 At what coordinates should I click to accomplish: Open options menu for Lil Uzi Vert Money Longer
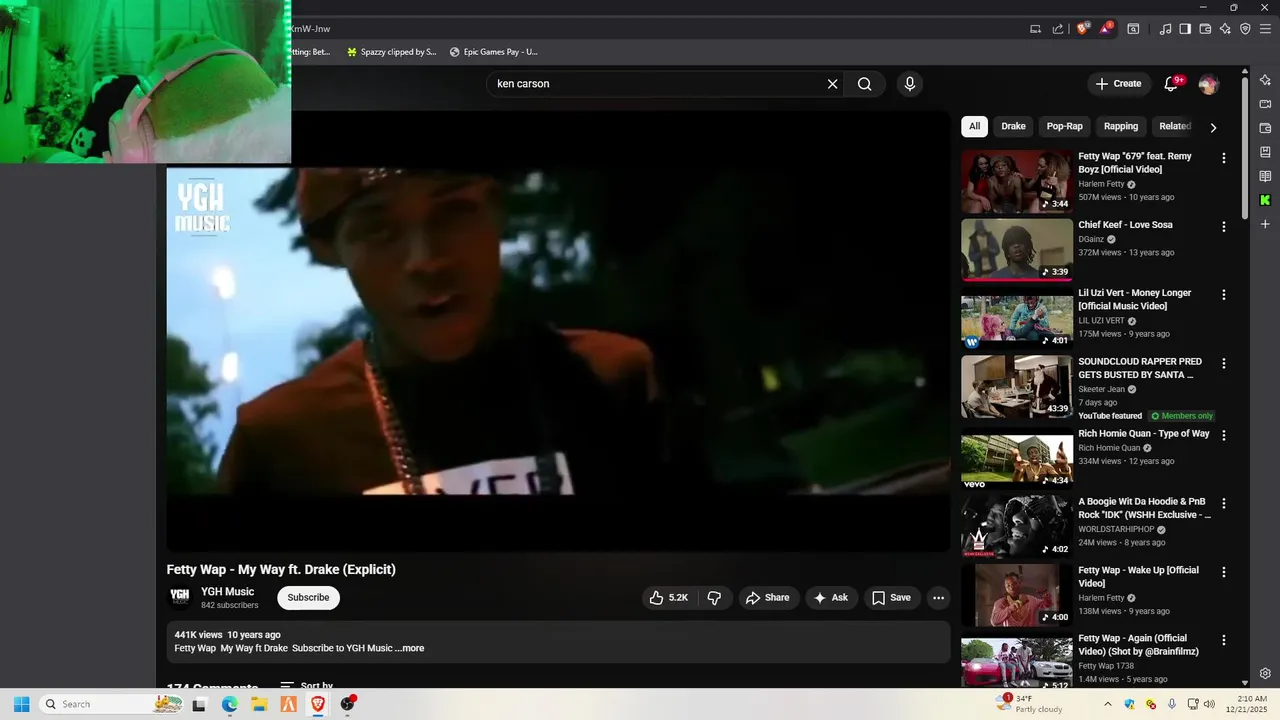1223,295
